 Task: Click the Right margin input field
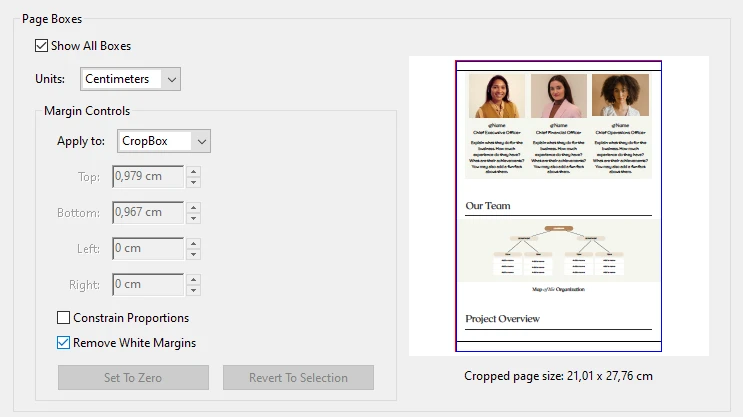148,284
